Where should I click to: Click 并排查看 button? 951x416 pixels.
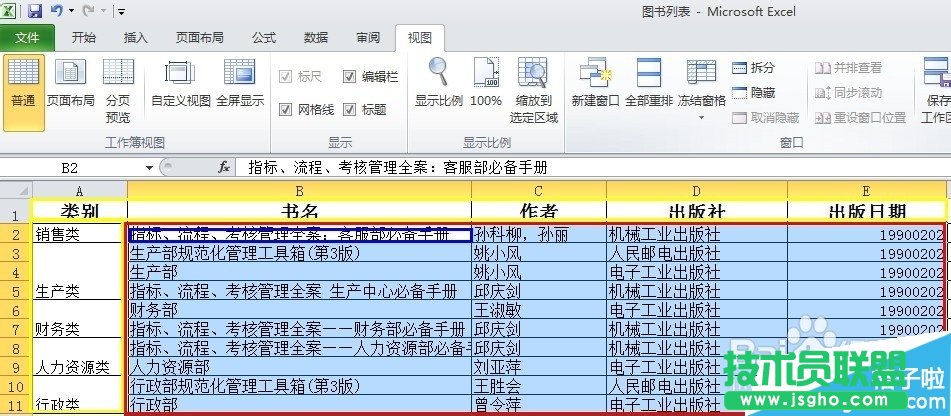848,68
